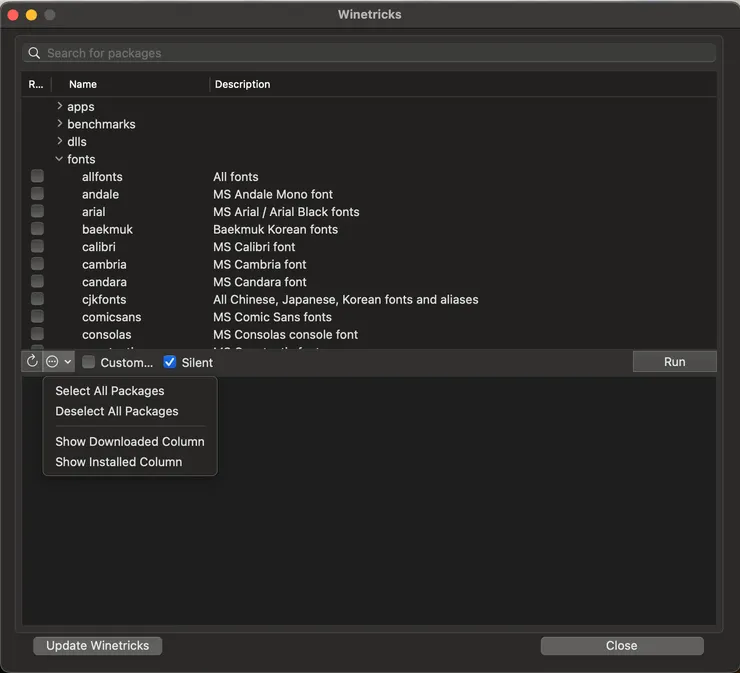Check the arial package checkbox
Viewport: 740px width, 673px height.
[x=37, y=211]
